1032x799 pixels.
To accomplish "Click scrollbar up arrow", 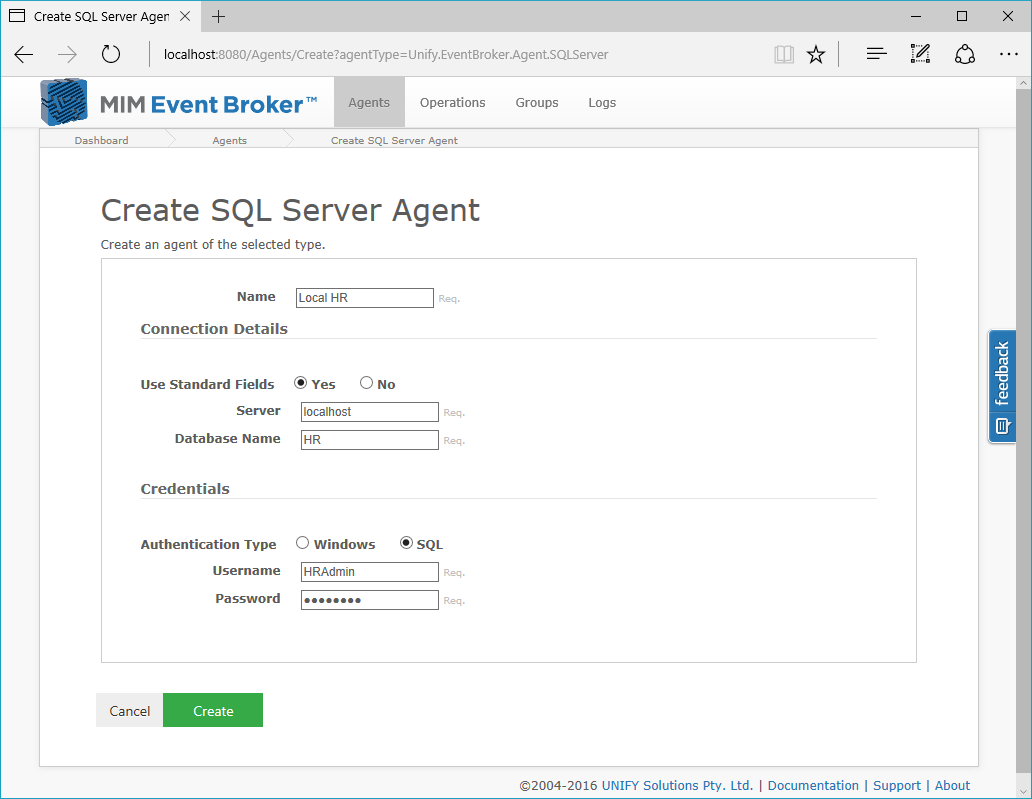I will click(1023, 84).
